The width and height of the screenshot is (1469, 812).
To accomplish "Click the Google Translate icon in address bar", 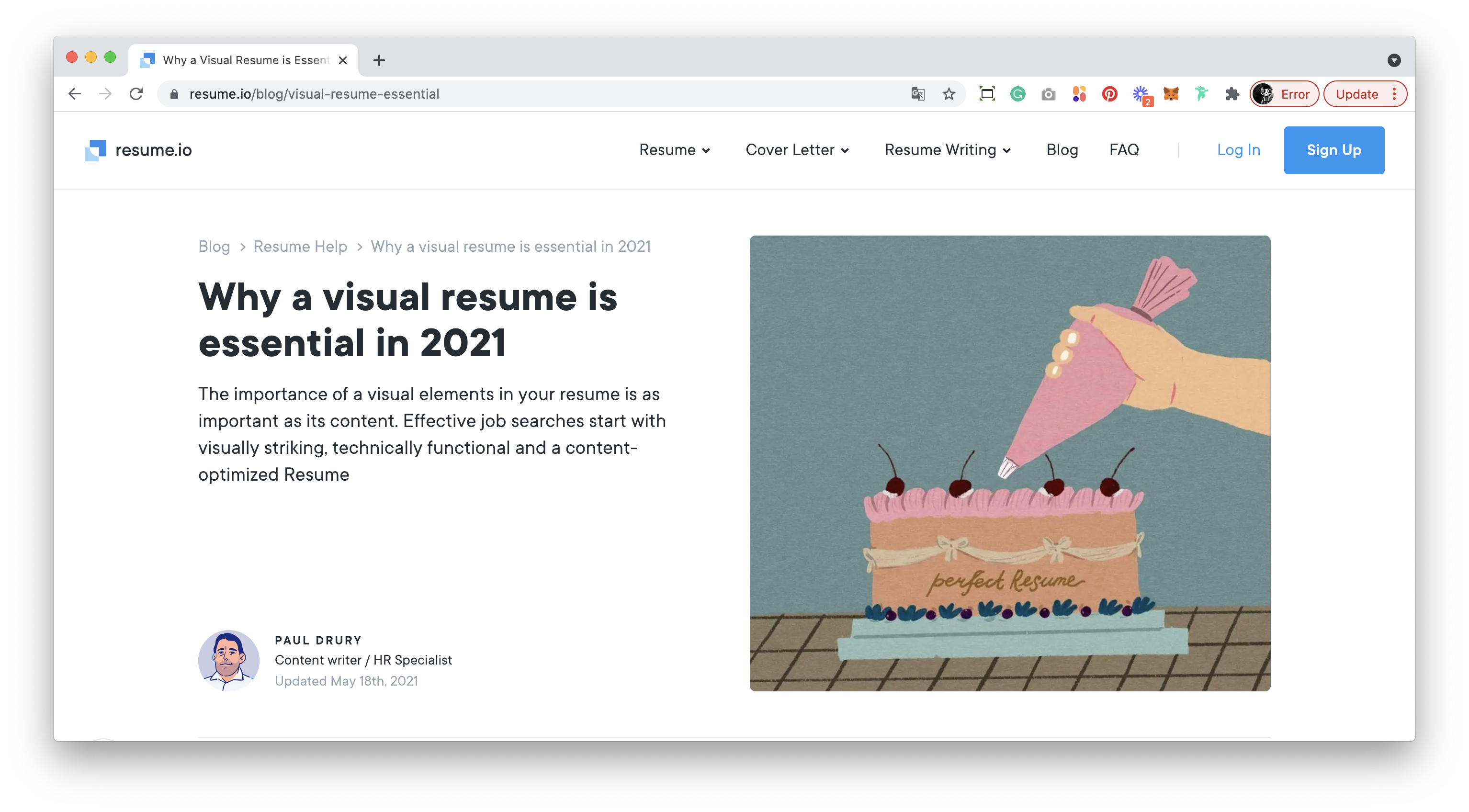I will [917, 94].
